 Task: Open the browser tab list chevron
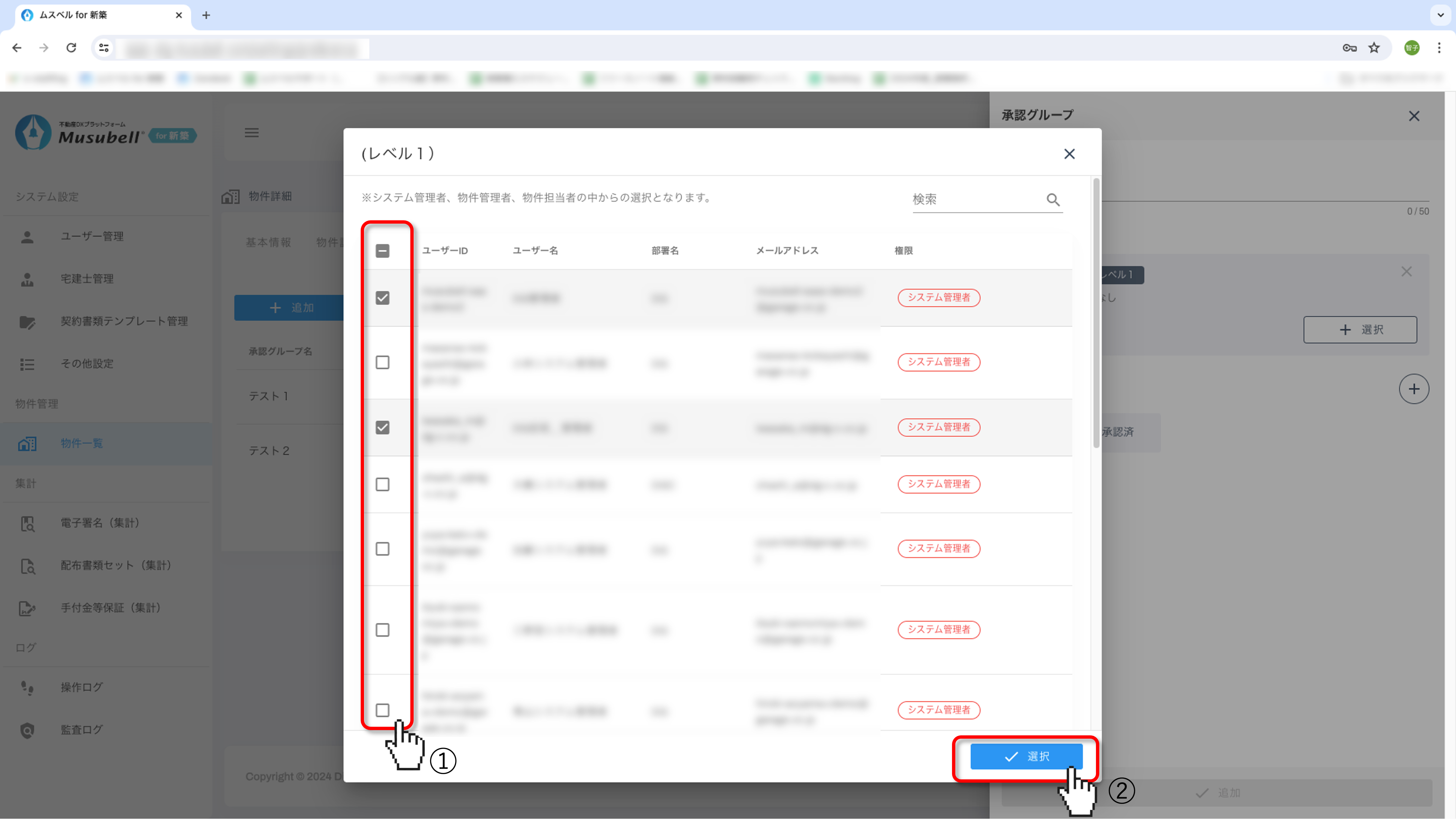coord(1440,15)
